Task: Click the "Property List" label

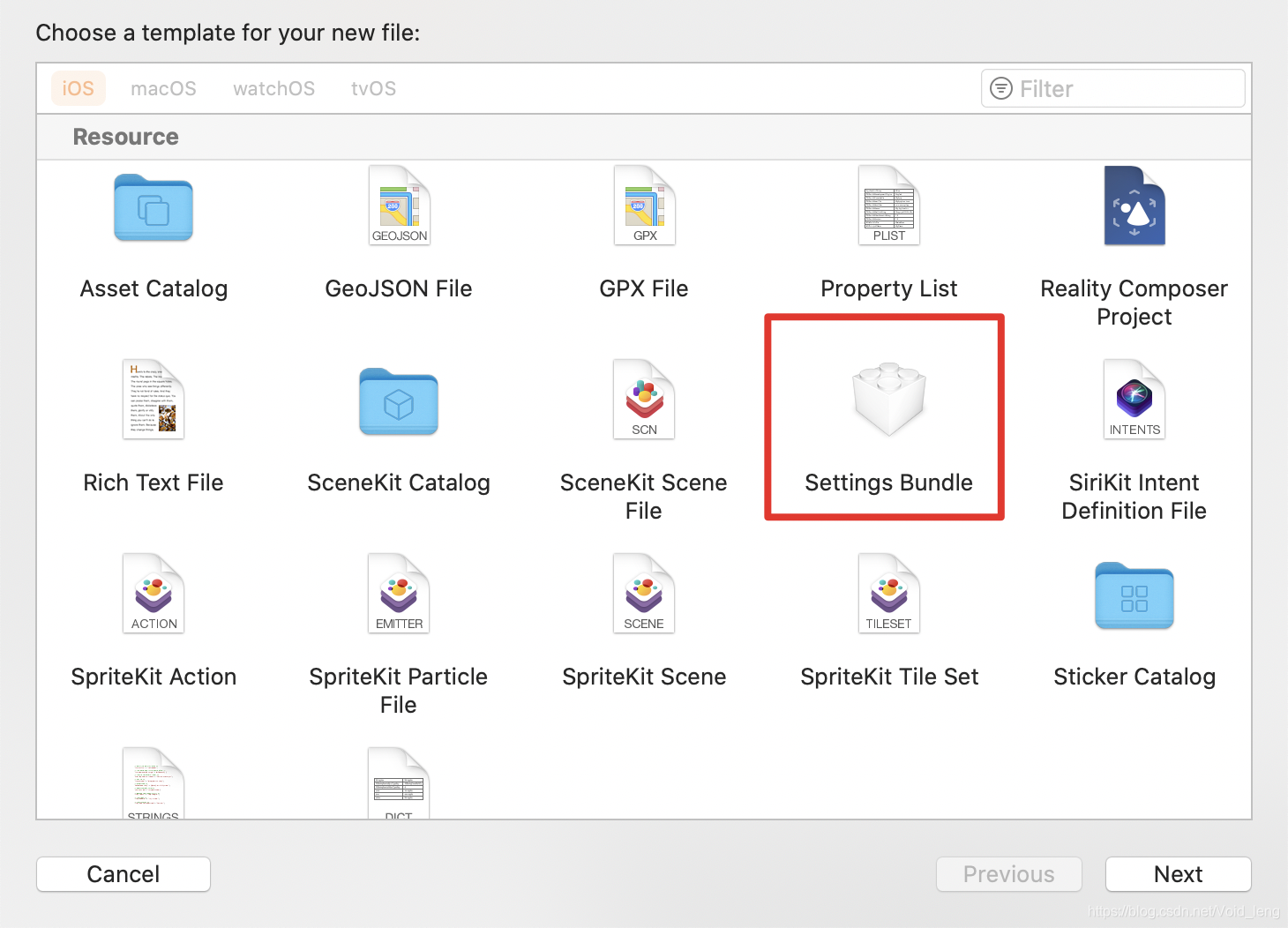Action: tap(889, 288)
